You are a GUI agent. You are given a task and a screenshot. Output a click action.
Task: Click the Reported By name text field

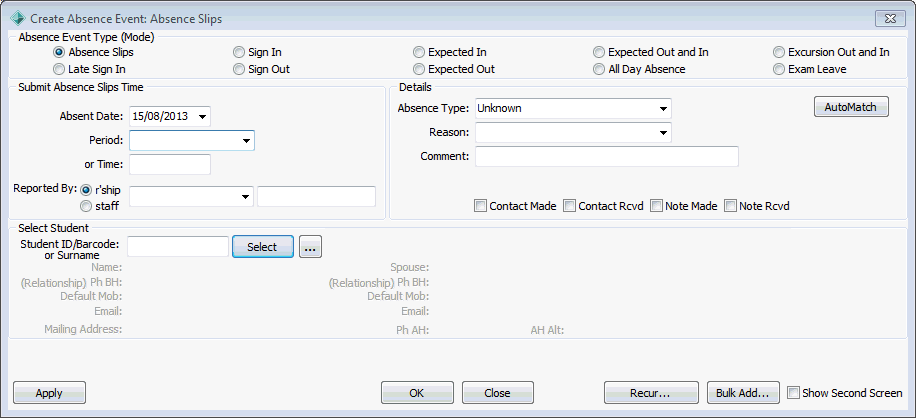[x=317, y=197]
